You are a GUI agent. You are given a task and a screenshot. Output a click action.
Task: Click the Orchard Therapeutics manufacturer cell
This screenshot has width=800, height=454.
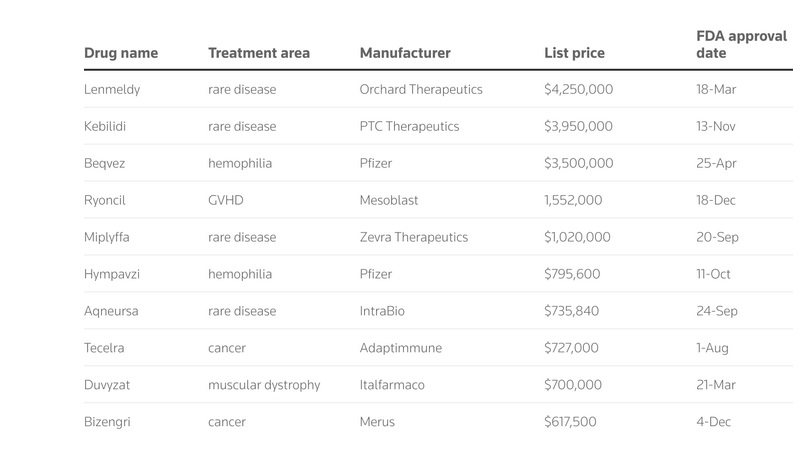tap(421, 90)
